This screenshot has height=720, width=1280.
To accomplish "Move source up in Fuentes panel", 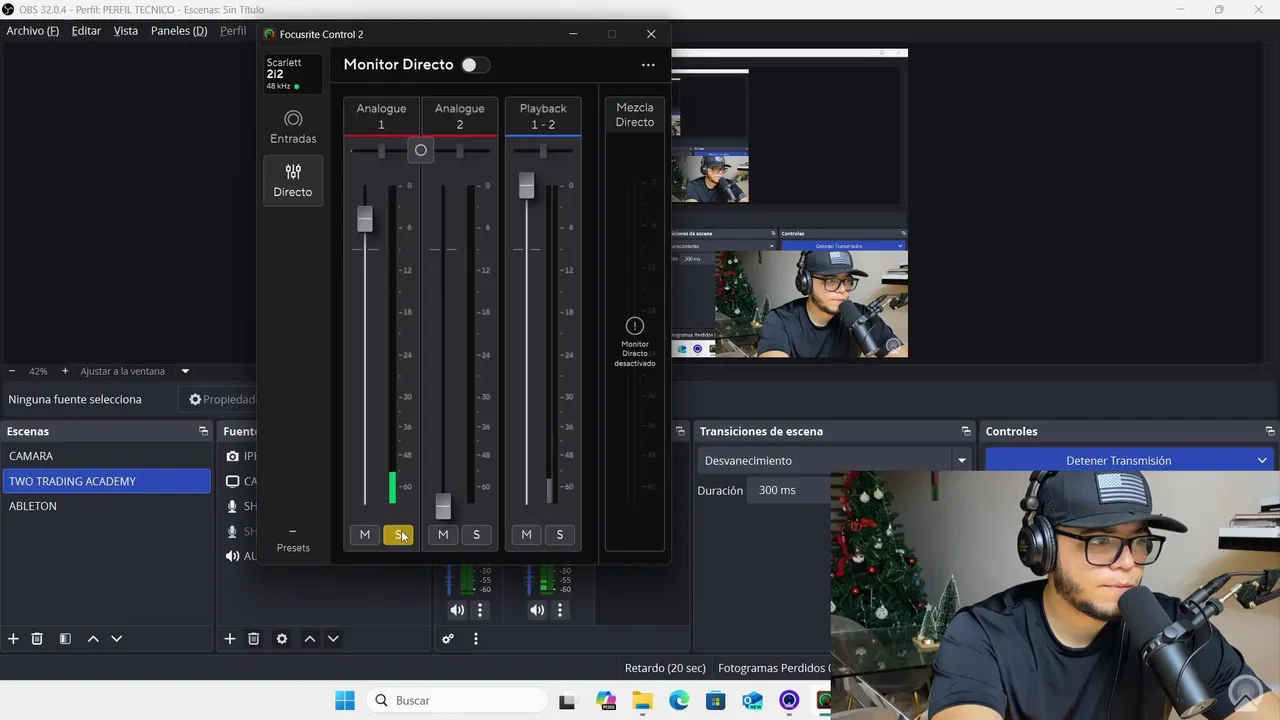I will click(x=310, y=639).
